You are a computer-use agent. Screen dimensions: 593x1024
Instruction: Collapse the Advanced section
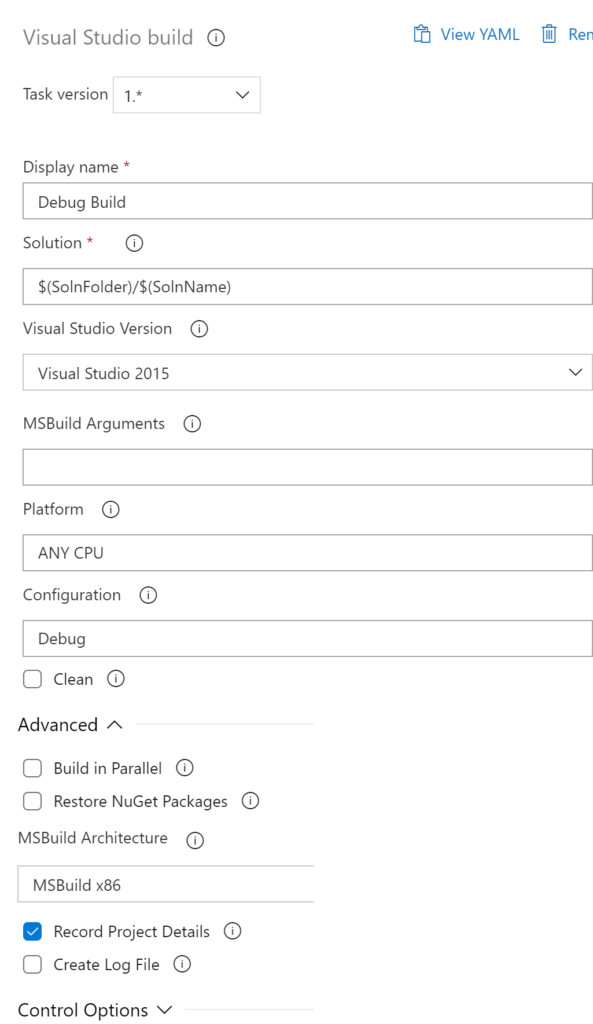(71, 725)
